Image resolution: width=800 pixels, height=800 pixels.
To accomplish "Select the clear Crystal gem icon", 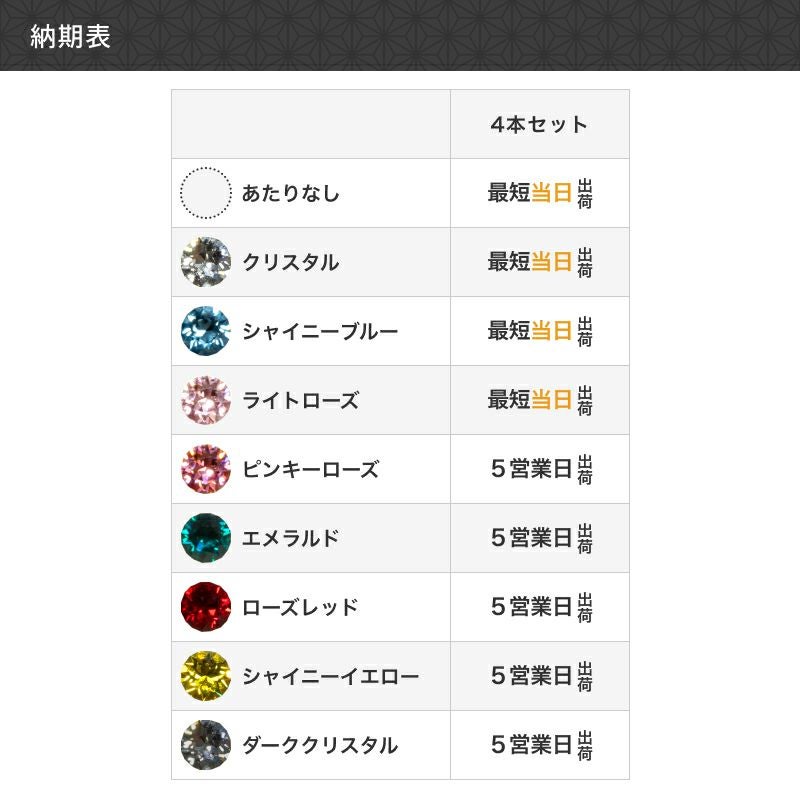I will [205, 262].
